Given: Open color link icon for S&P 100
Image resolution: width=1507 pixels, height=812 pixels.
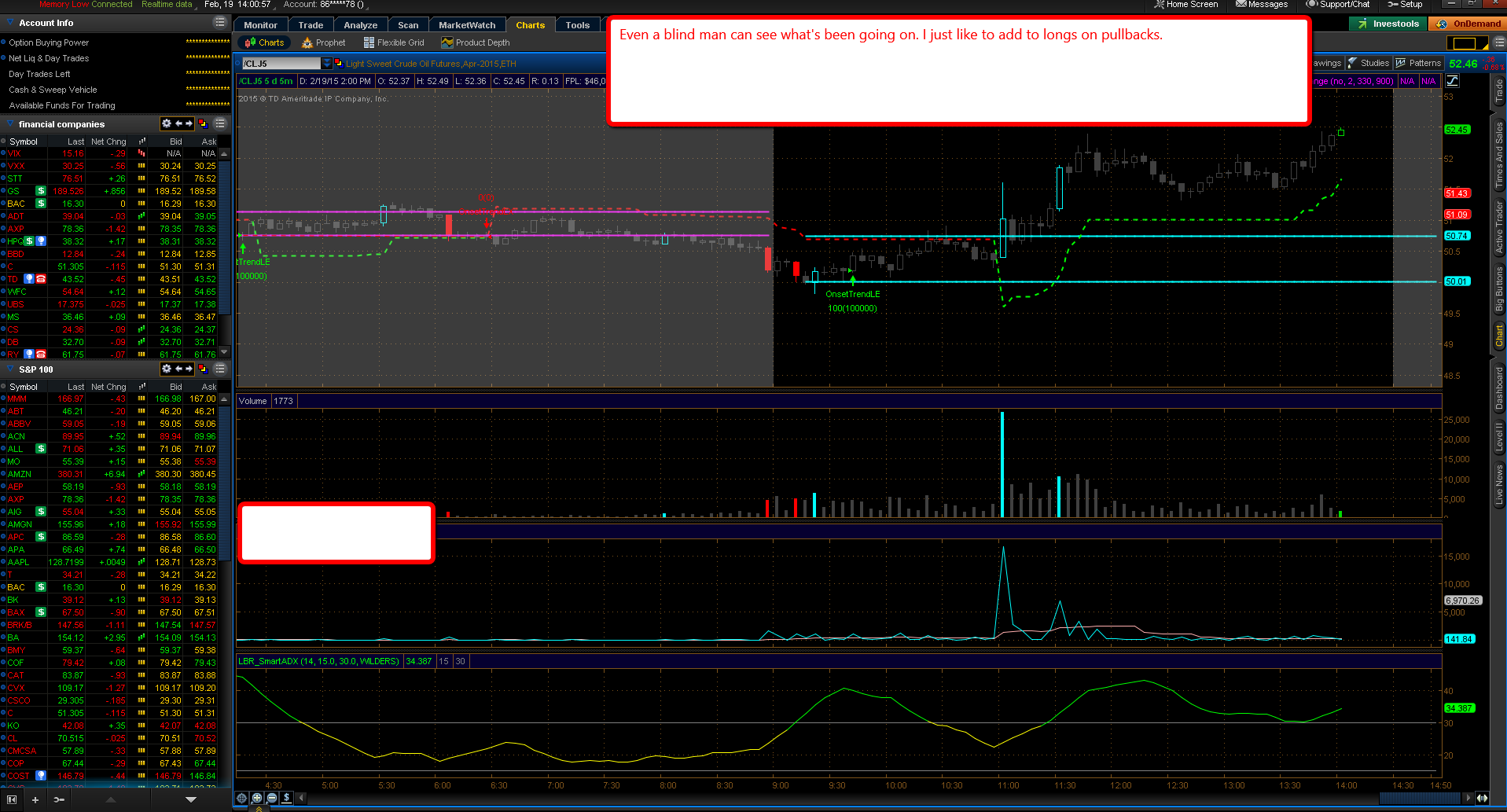Looking at the screenshot, I should click(203, 369).
